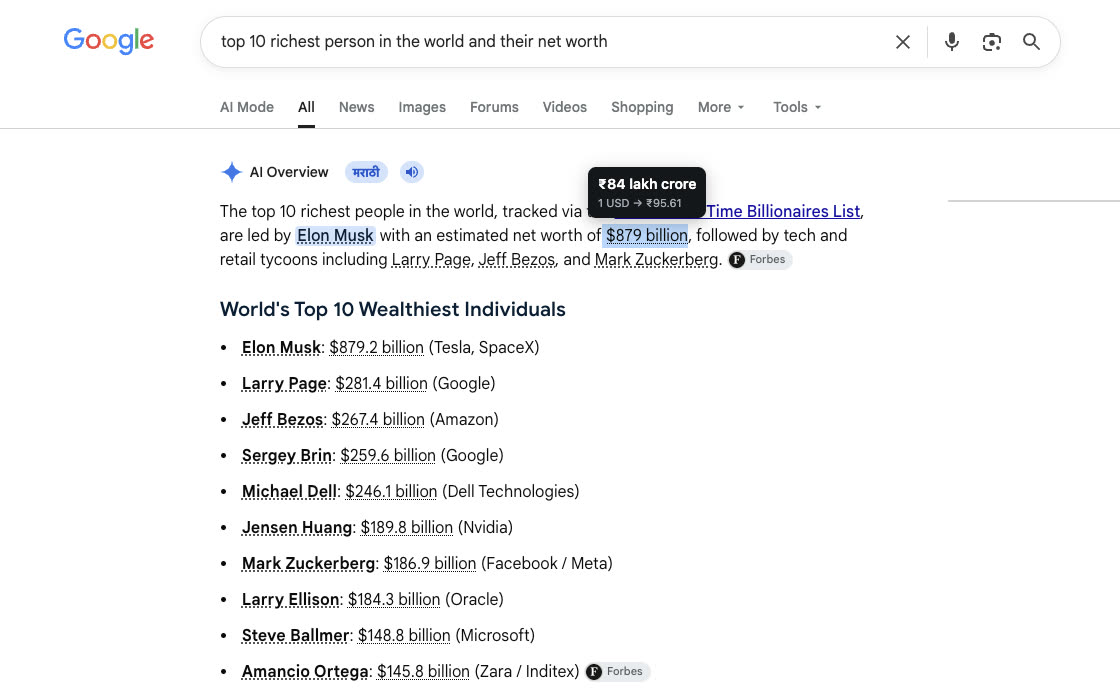This screenshot has height=700, width=1120.
Task: Click the (Facebook / Meta) text
Action: tap(546, 564)
